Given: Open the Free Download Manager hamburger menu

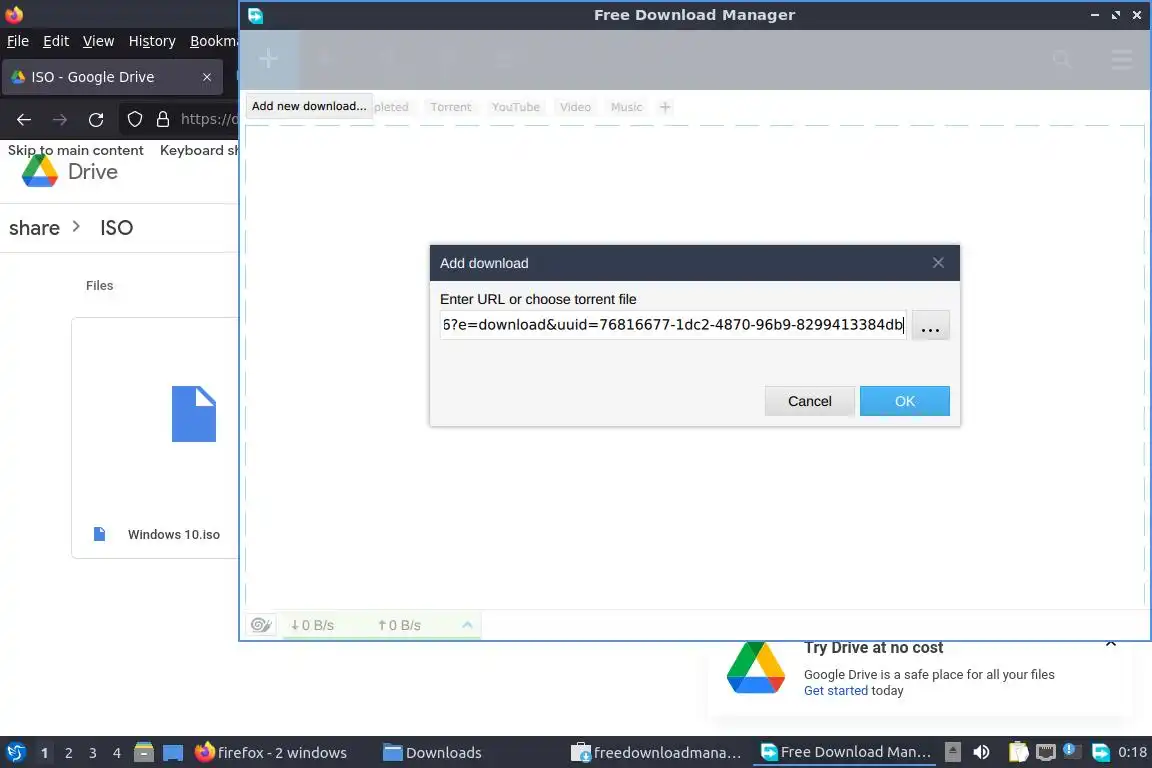Looking at the screenshot, I should coord(1121,60).
